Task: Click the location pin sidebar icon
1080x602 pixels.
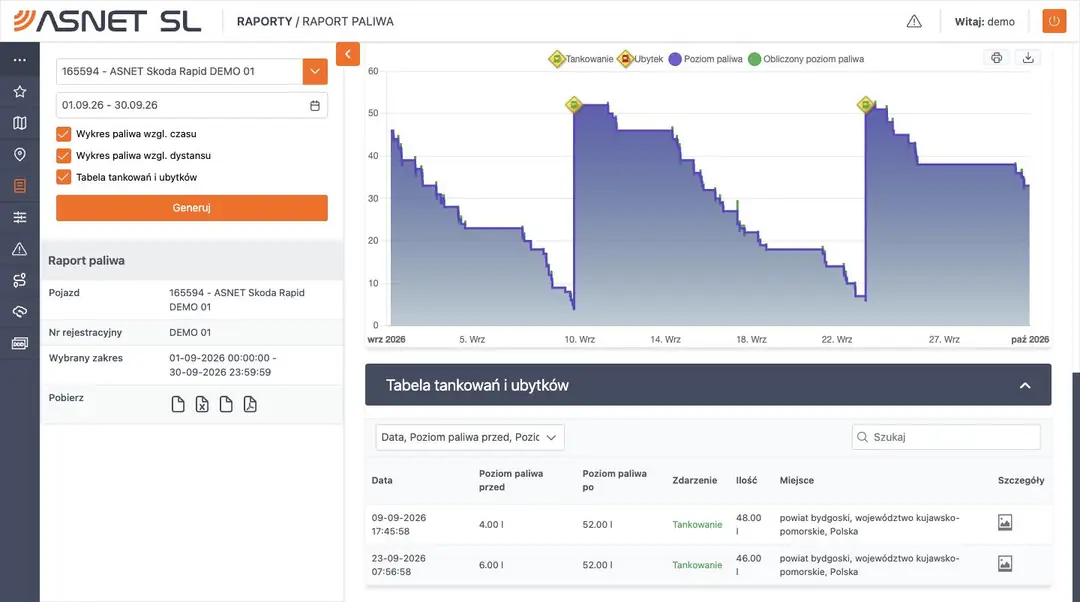Action: tap(20, 154)
